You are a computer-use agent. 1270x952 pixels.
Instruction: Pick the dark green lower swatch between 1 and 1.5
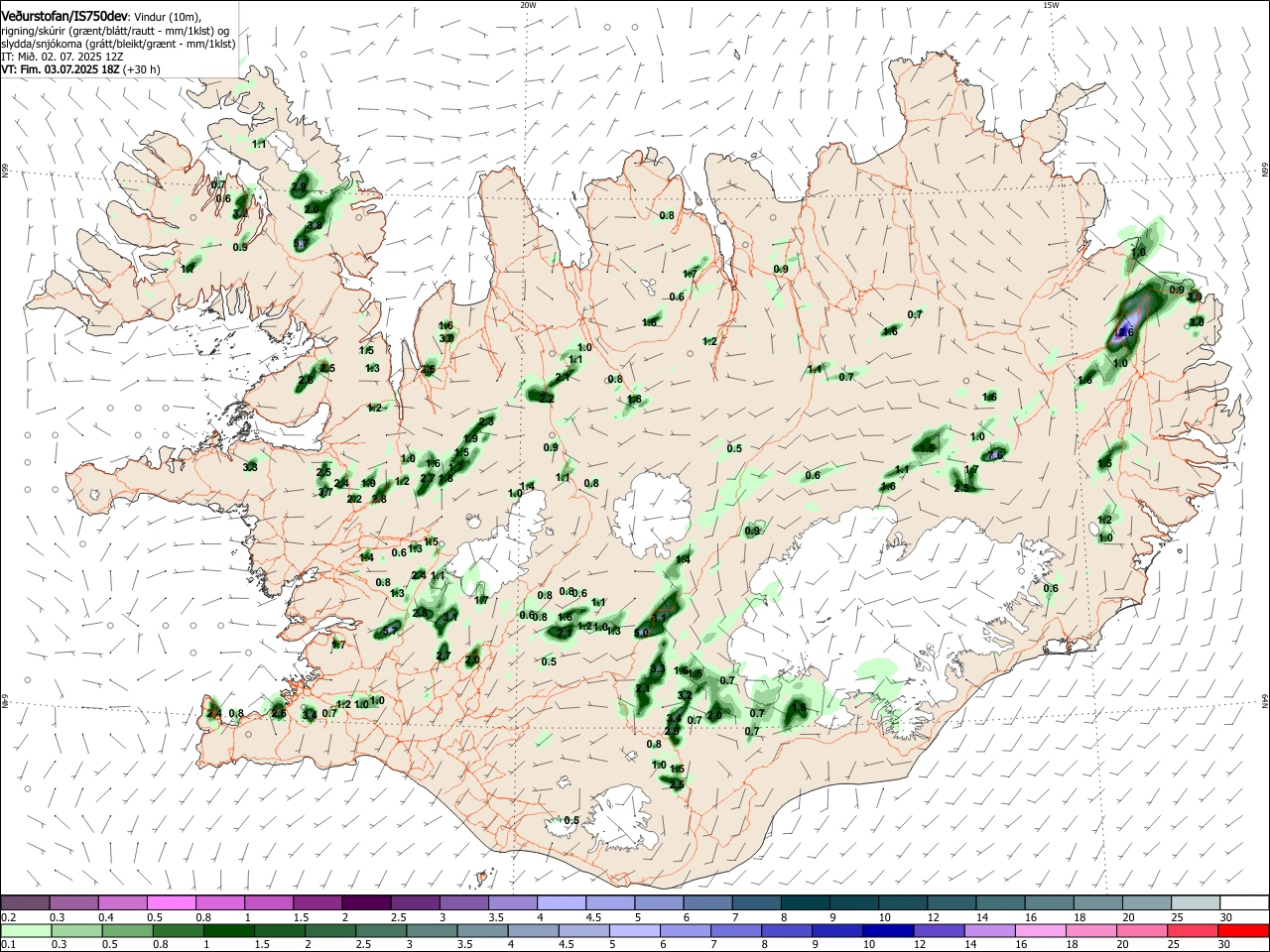click(228, 930)
